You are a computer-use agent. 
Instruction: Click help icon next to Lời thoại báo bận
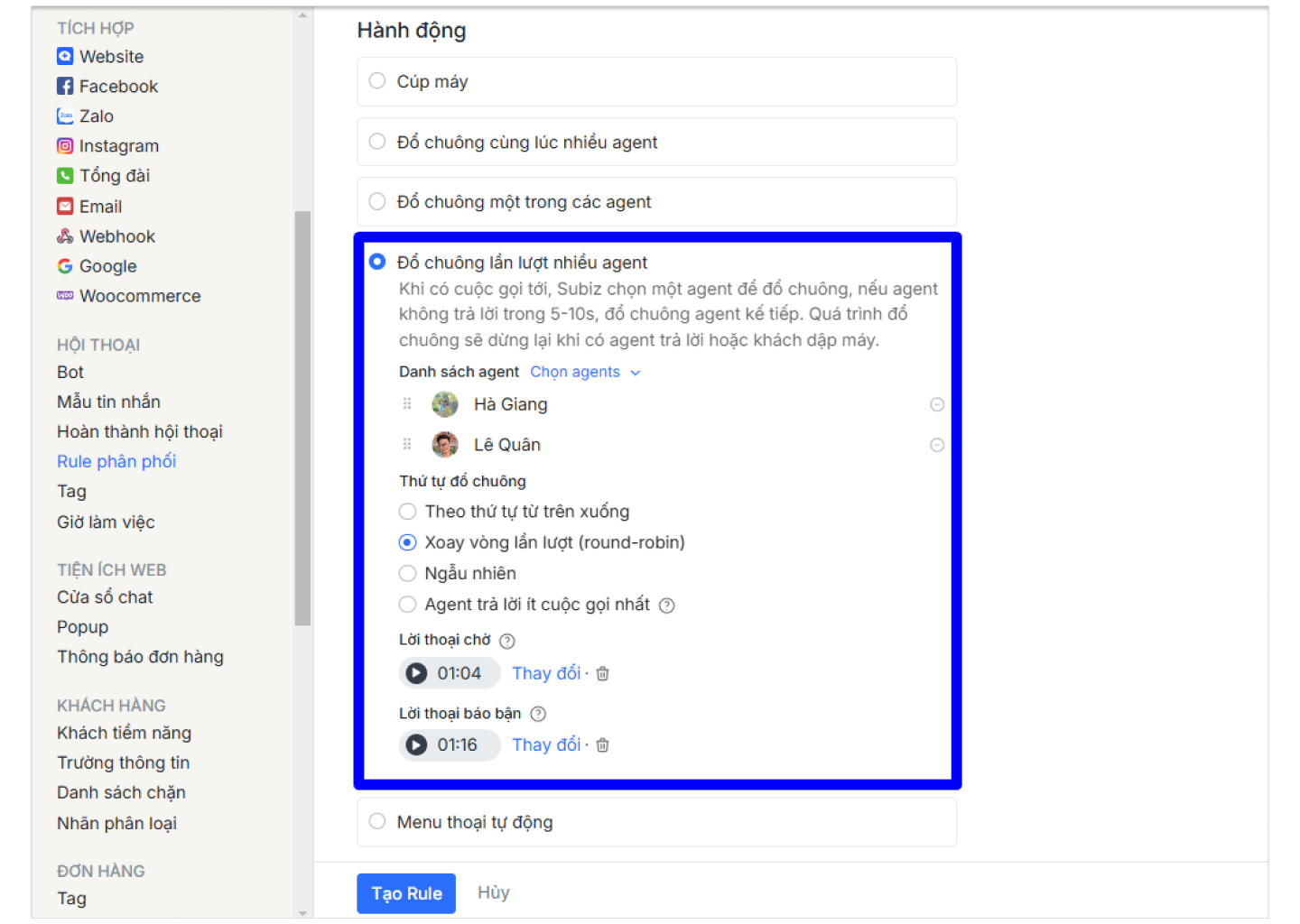click(538, 714)
